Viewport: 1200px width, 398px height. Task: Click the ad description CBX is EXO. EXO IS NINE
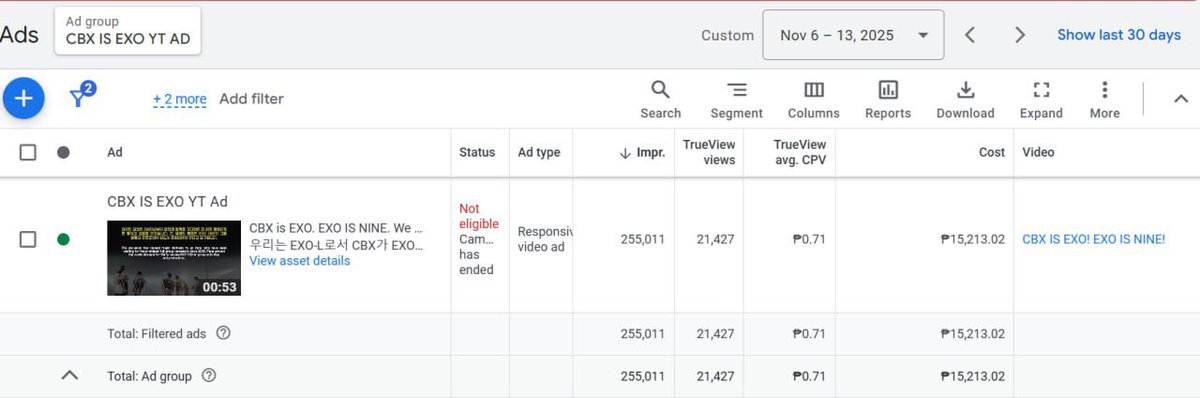336,228
